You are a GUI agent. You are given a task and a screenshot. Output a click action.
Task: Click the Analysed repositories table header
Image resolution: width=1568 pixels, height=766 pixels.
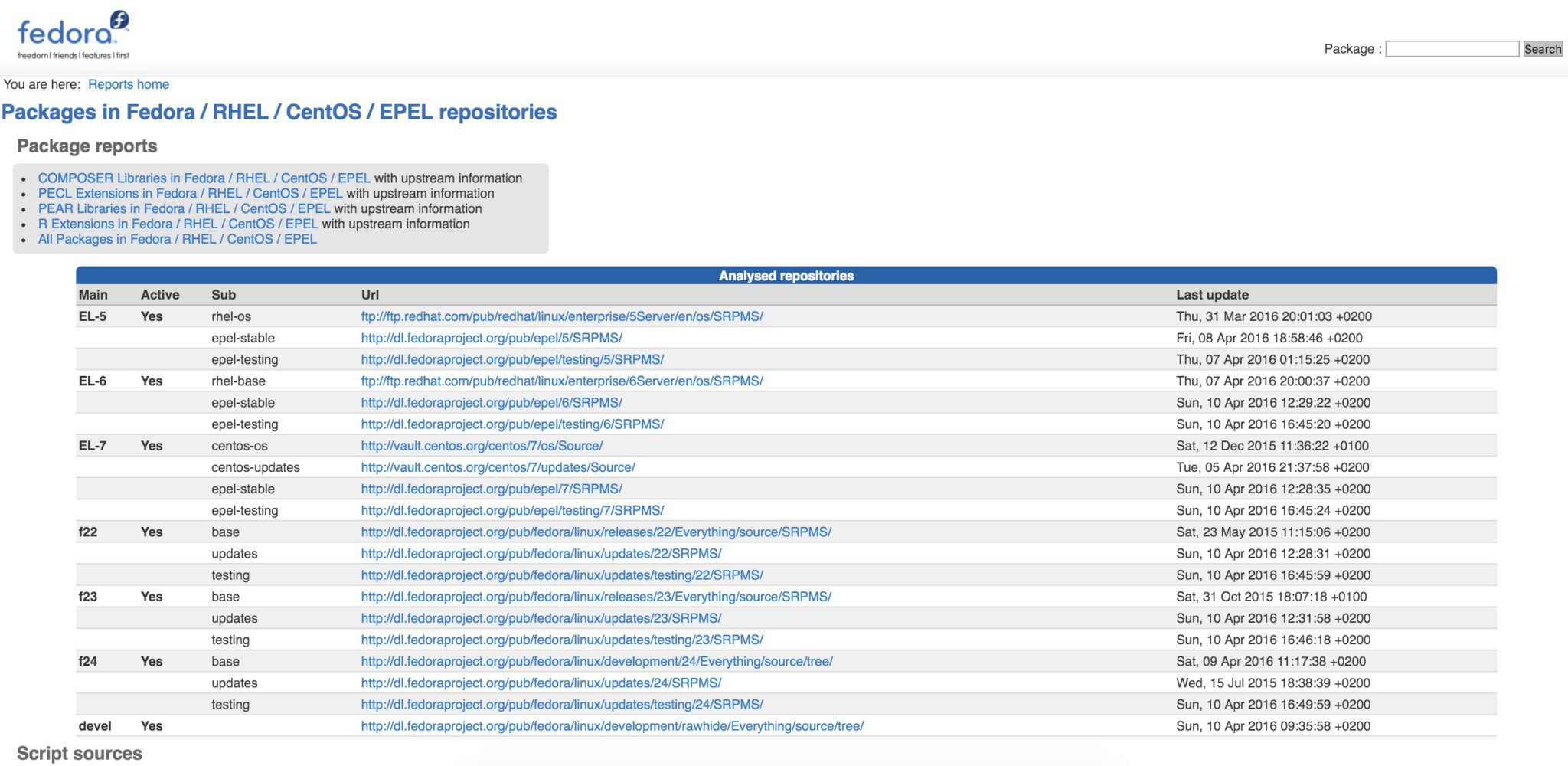tap(786, 276)
